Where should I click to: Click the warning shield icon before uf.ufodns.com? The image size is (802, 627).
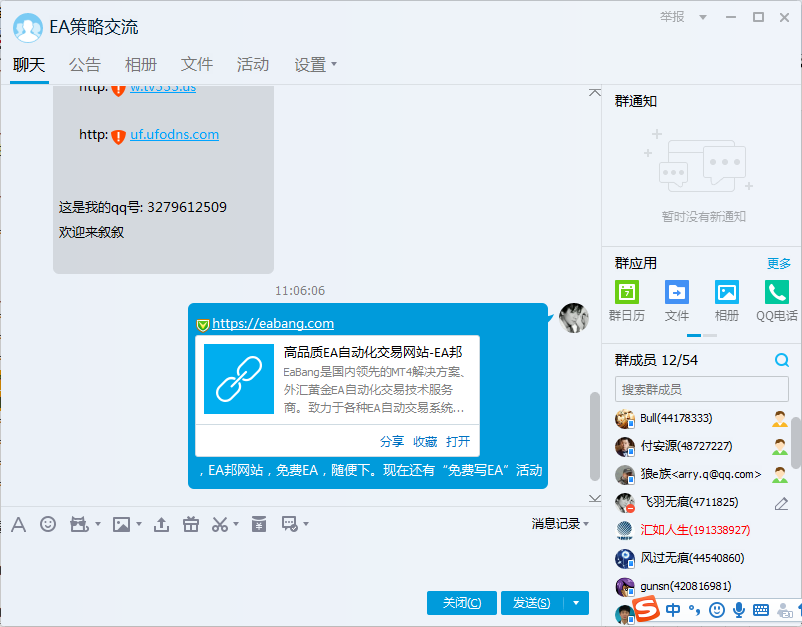(x=118, y=136)
